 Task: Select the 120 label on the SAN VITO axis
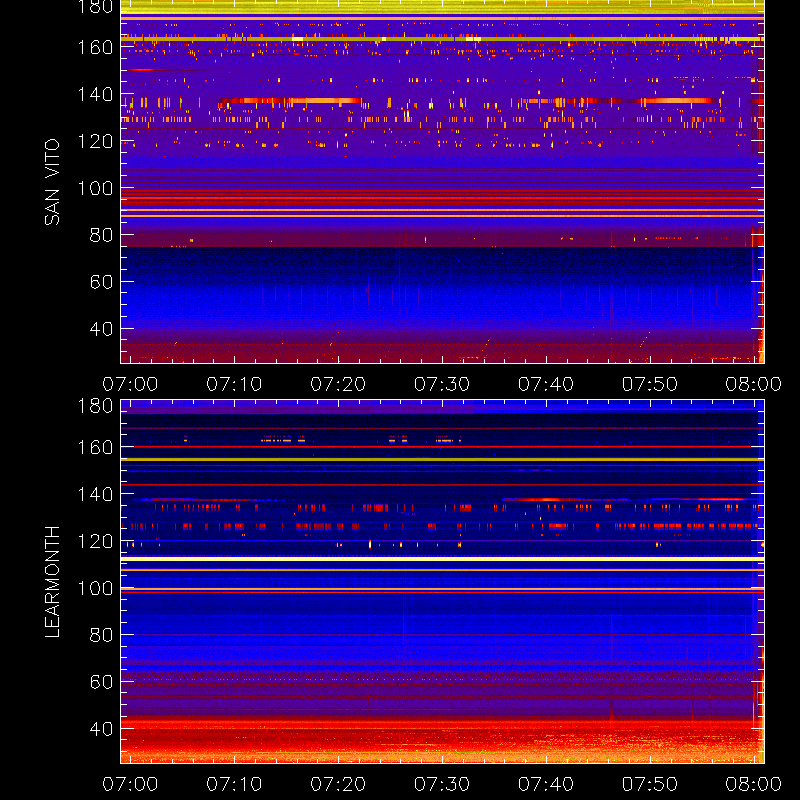pos(95,141)
